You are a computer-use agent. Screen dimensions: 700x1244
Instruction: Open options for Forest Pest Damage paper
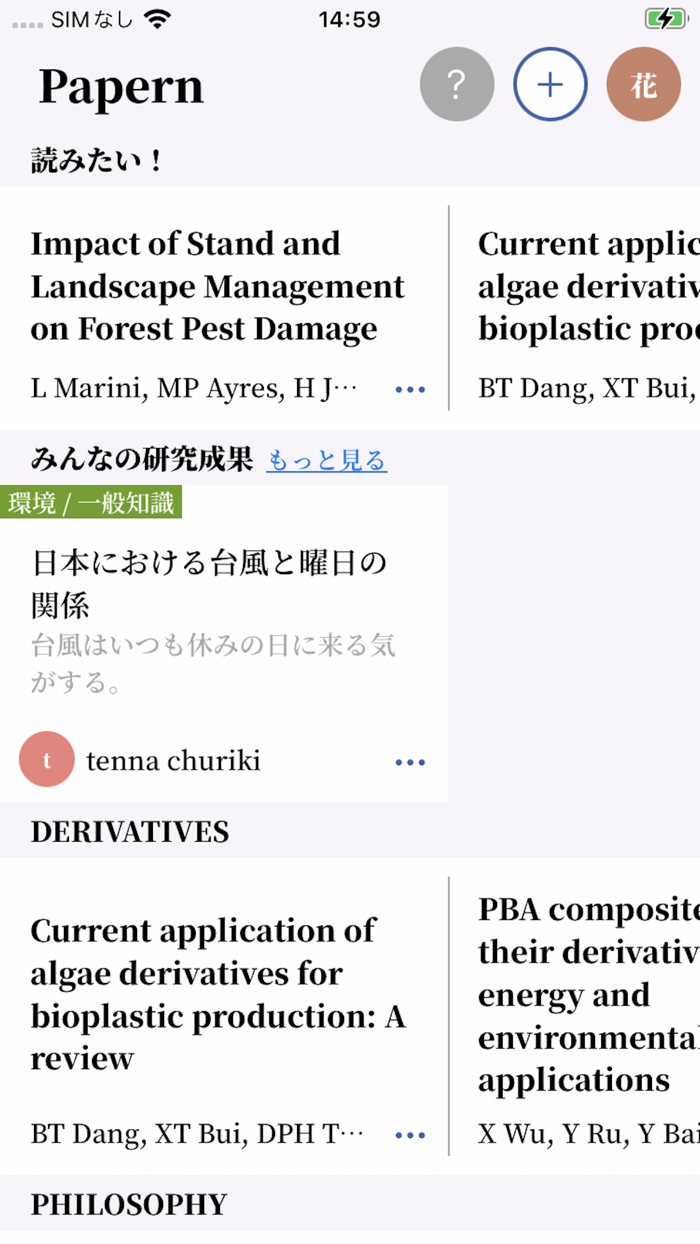tap(410, 390)
